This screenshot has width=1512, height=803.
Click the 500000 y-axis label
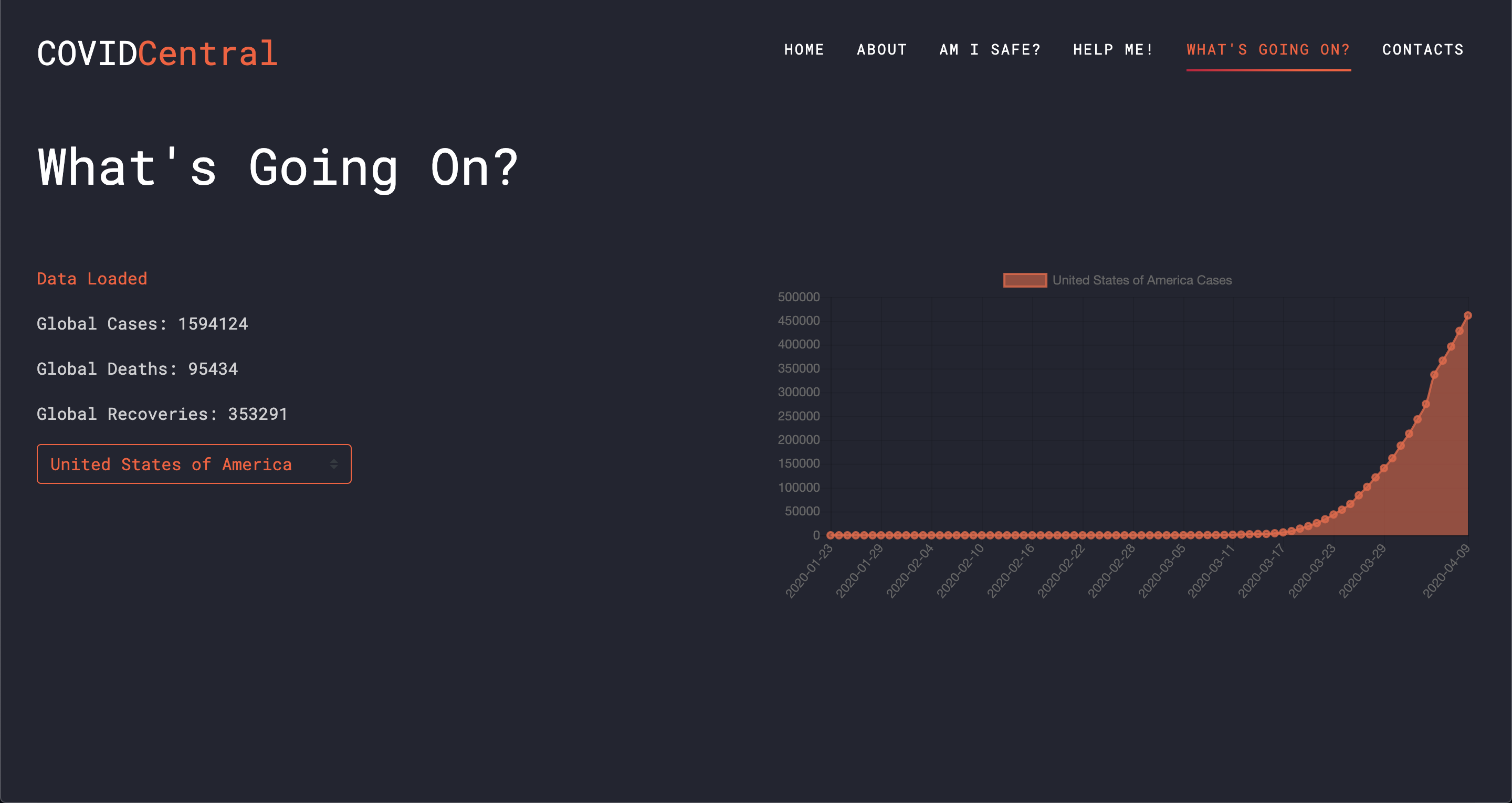click(x=798, y=297)
